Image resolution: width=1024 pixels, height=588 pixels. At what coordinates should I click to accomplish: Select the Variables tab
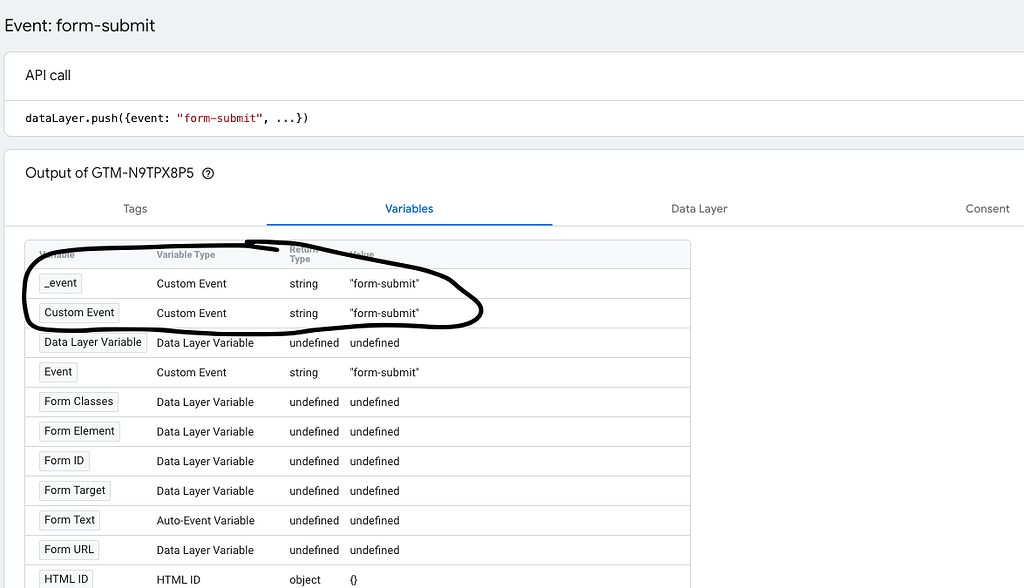(409, 209)
